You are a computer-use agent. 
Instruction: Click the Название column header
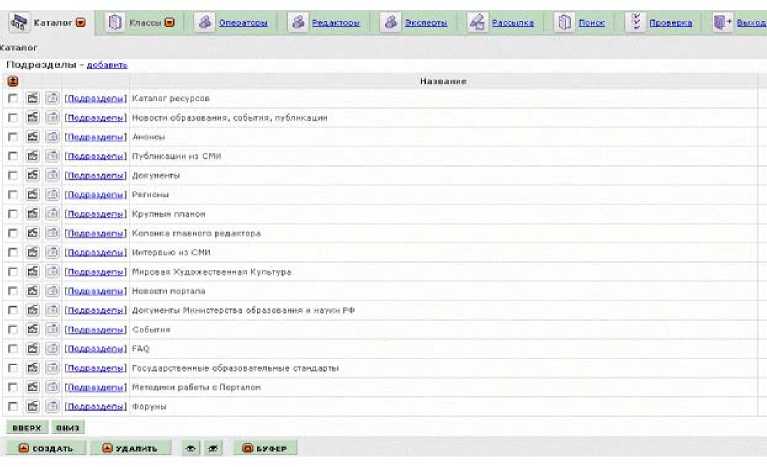[x=443, y=81]
